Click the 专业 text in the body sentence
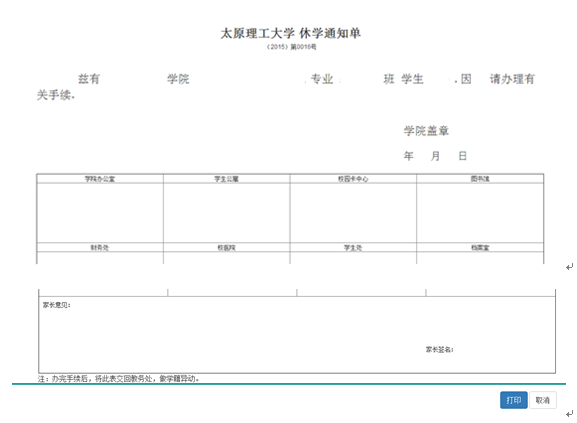Viewport: 577px width, 423px height. pos(322,79)
